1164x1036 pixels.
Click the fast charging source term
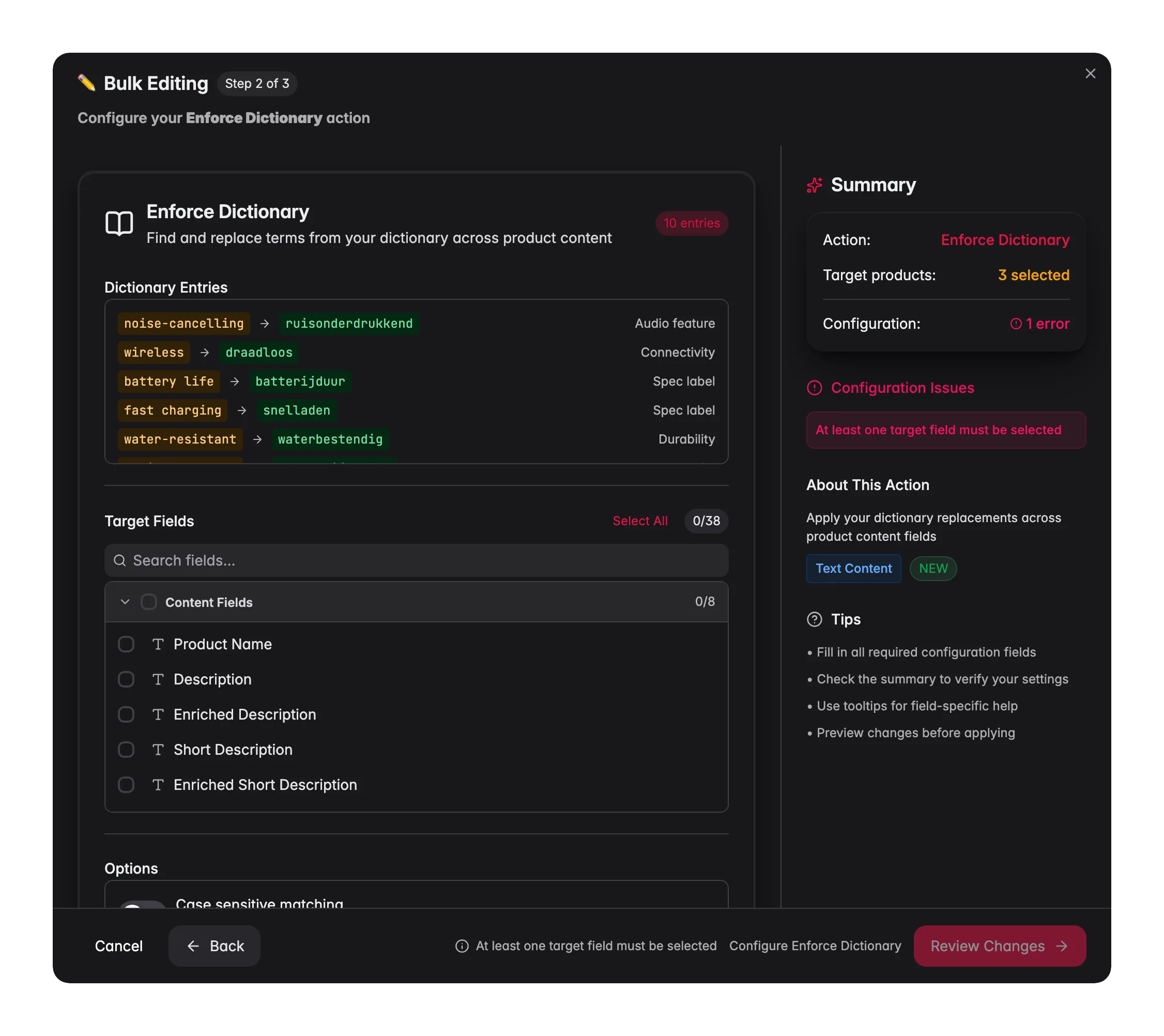click(173, 410)
